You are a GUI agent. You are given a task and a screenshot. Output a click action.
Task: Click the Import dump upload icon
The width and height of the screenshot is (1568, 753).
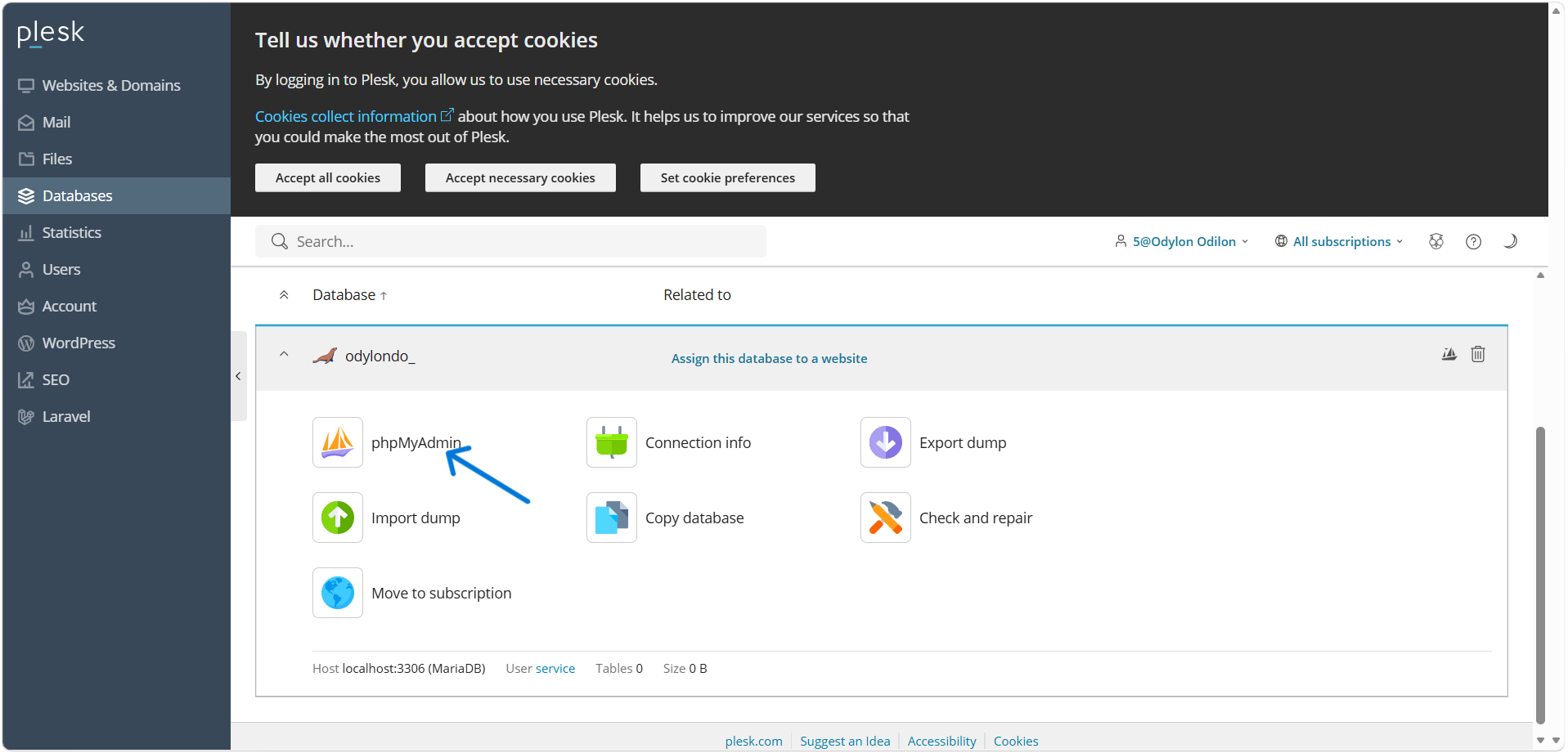coord(337,518)
